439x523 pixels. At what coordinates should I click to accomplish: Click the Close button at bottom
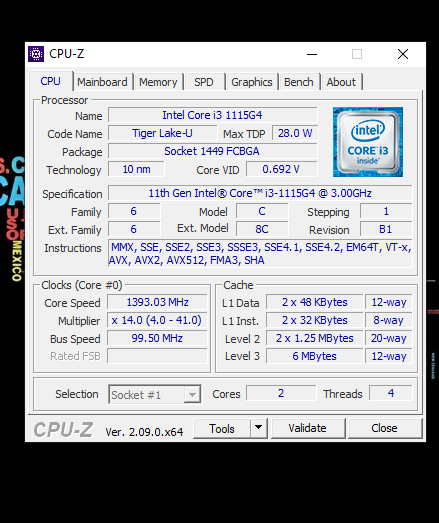[385, 428]
